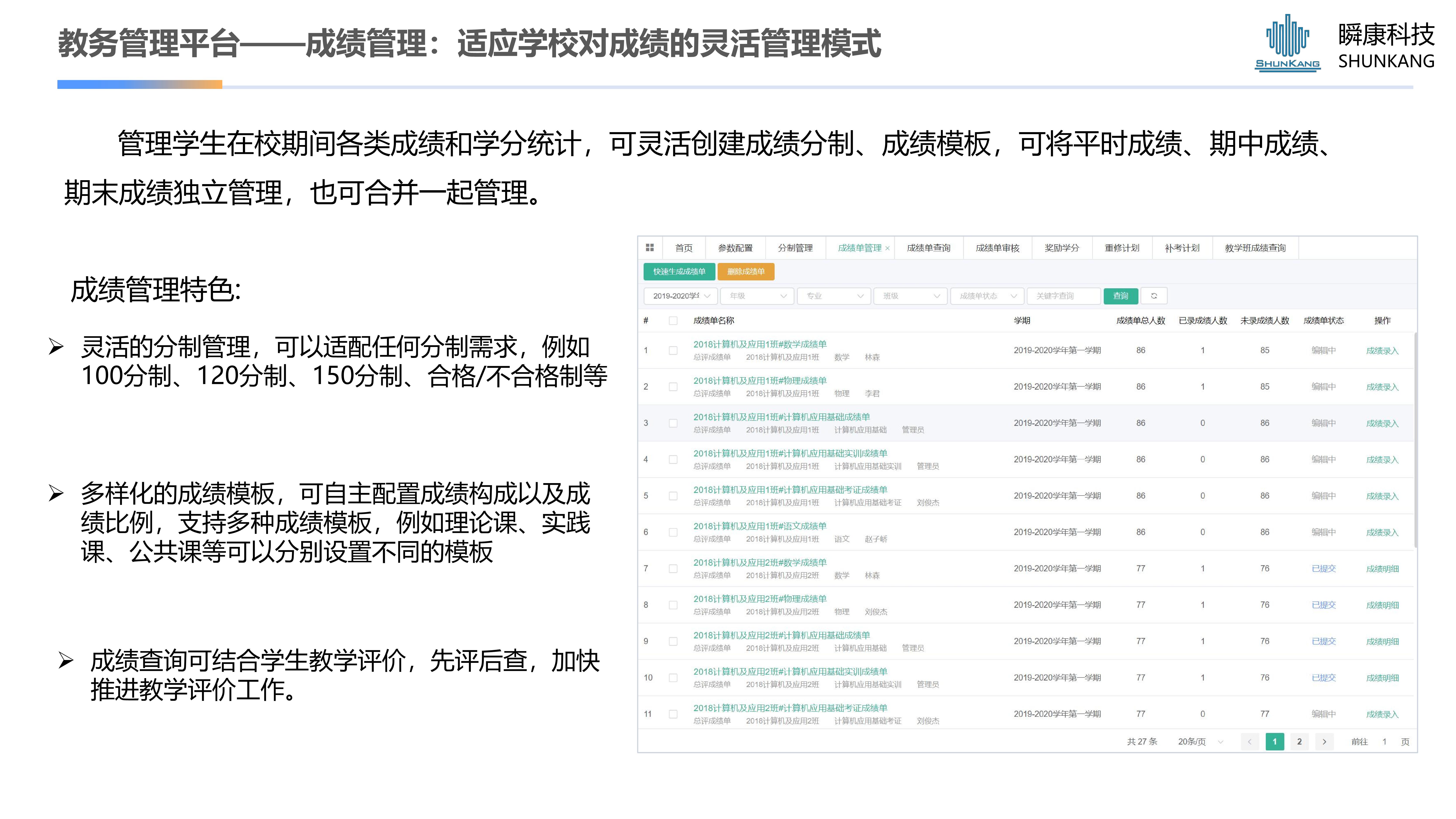Check row 4 基础实训成绩单 checkbox
Image resolution: width=1456 pixels, height=819 pixels.
click(673, 460)
